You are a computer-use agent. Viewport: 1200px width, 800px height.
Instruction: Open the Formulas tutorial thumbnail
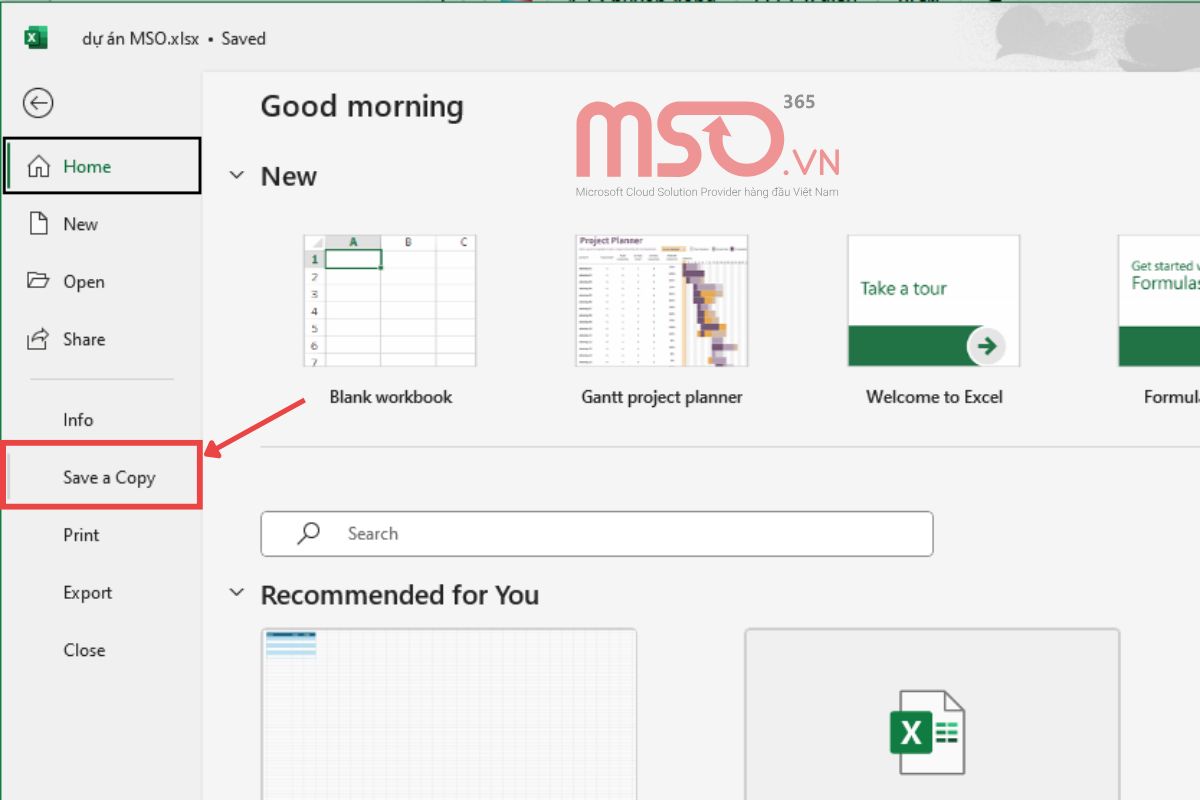click(x=1159, y=301)
